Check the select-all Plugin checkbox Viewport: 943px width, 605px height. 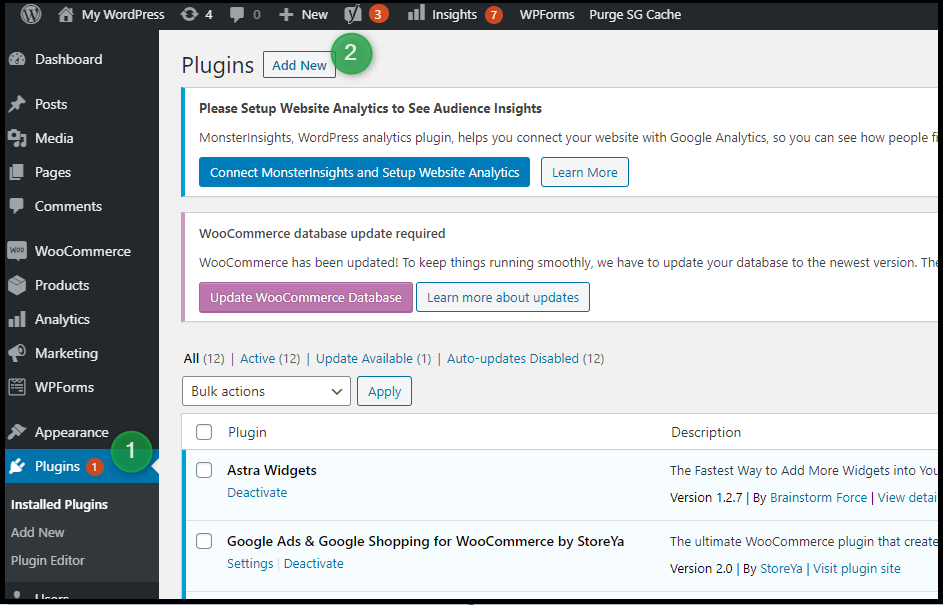[x=204, y=432]
